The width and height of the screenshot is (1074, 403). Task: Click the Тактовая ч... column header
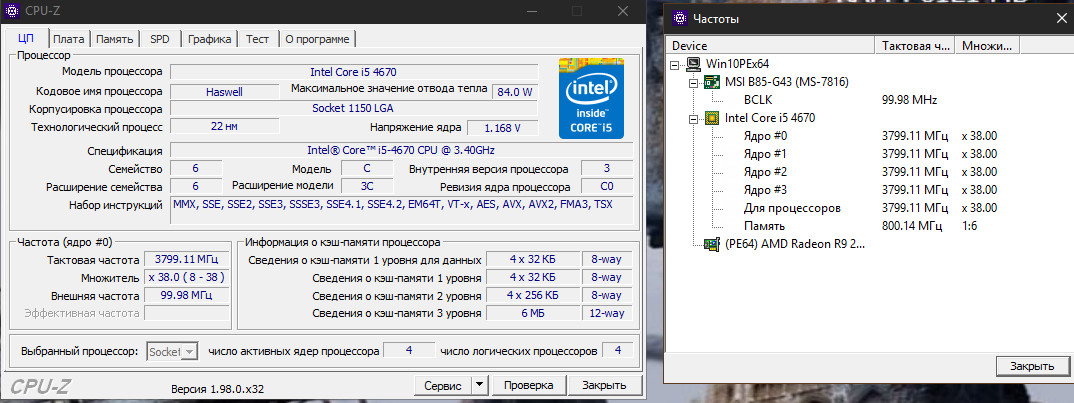click(x=914, y=46)
